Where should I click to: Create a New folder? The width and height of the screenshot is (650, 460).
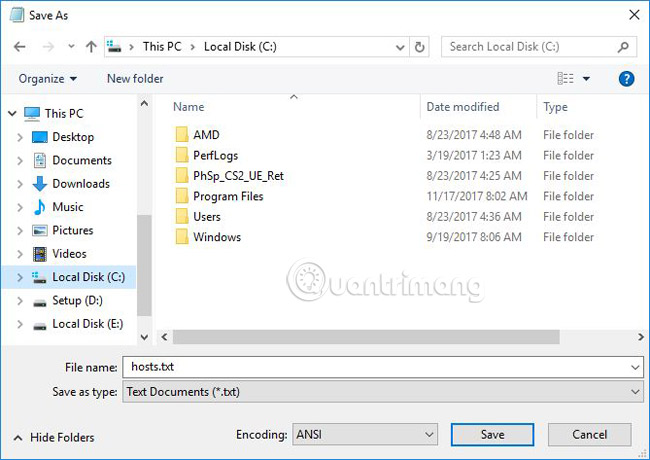[135, 78]
